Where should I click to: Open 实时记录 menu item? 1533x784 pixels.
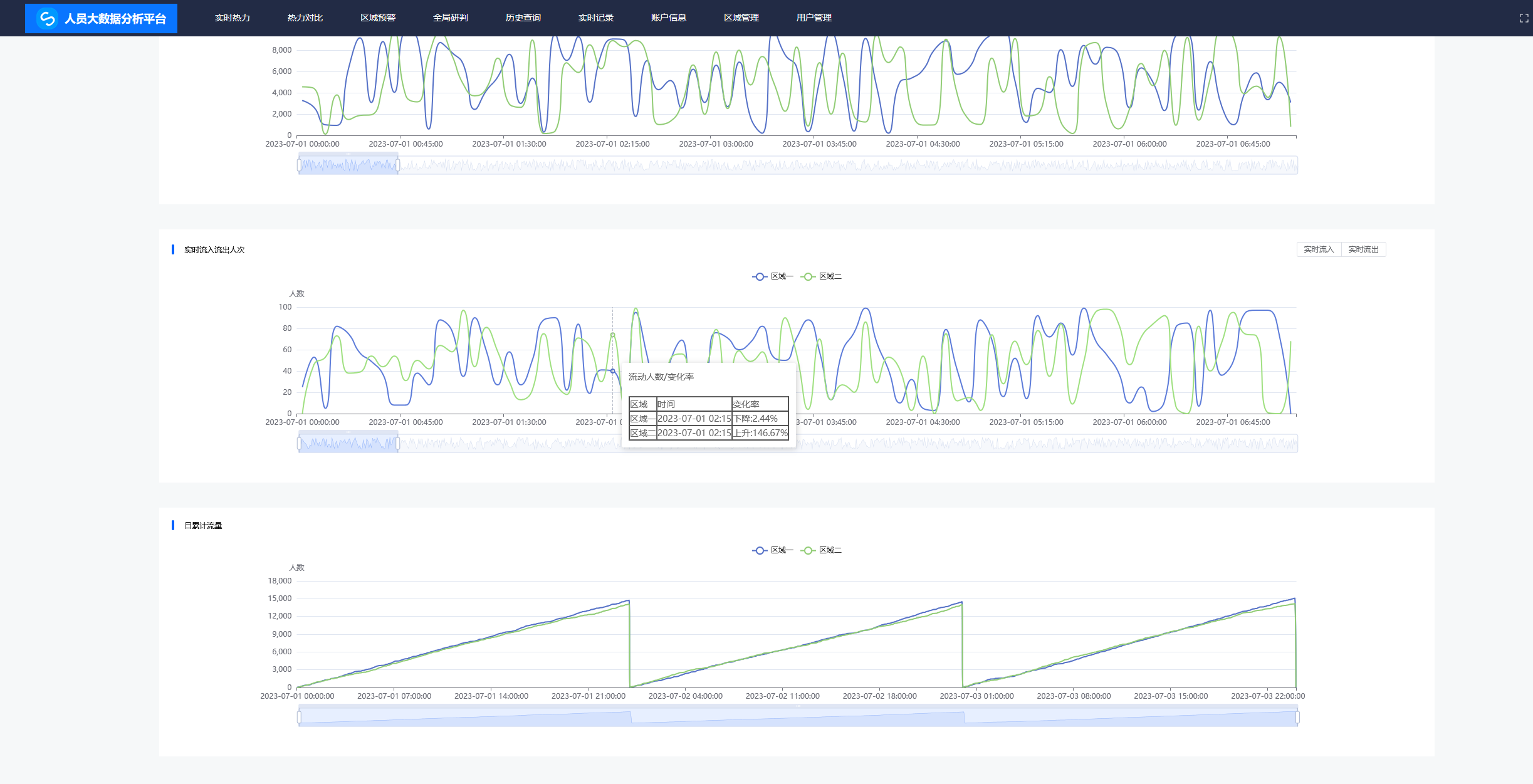click(595, 18)
